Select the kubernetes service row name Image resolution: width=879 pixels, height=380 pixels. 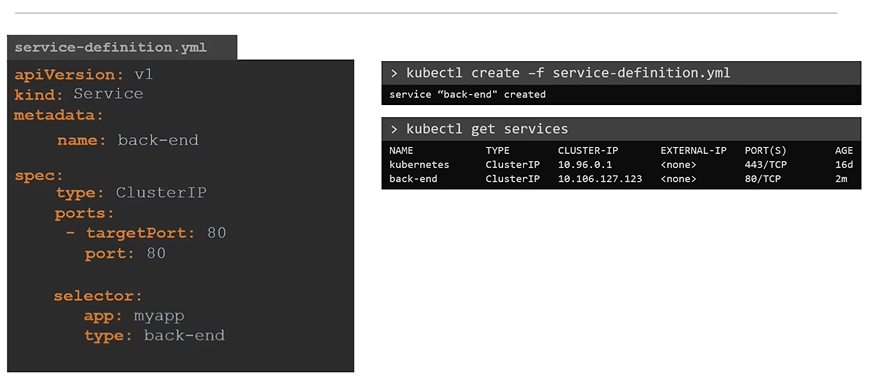[419, 165]
